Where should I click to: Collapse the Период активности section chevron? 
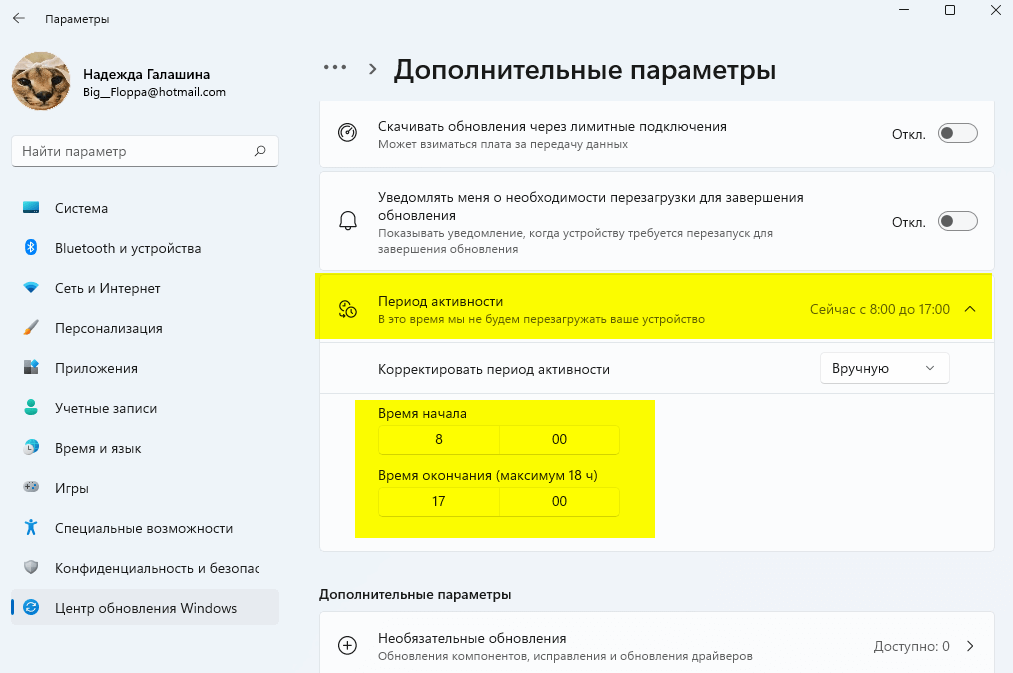[x=970, y=309]
